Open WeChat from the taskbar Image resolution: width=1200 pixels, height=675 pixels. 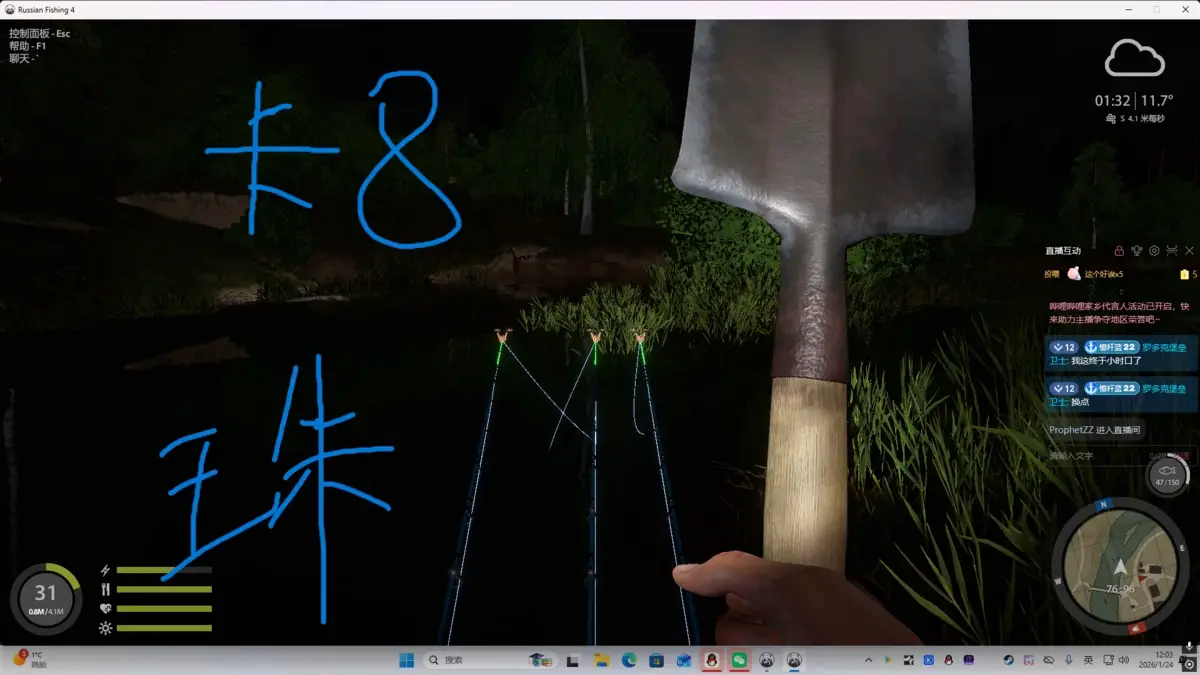tap(739, 660)
